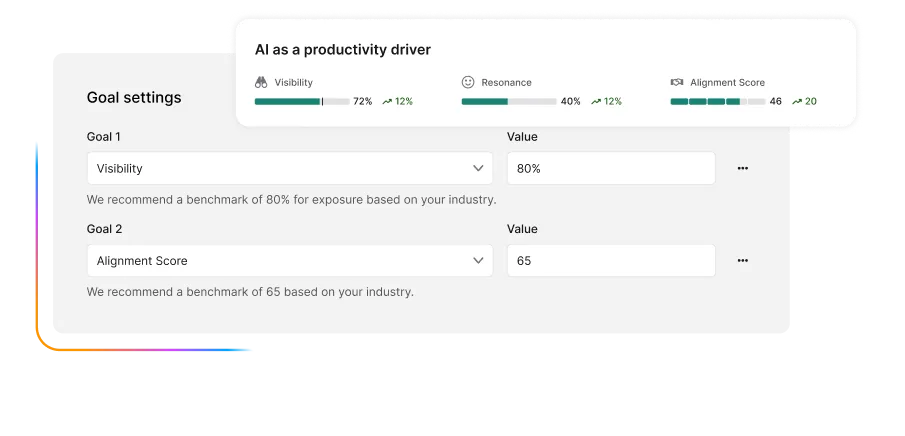Expand the Goal 2 Alignment Score dropdown
This screenshot has width=905, height=436.
pos(289,260)
